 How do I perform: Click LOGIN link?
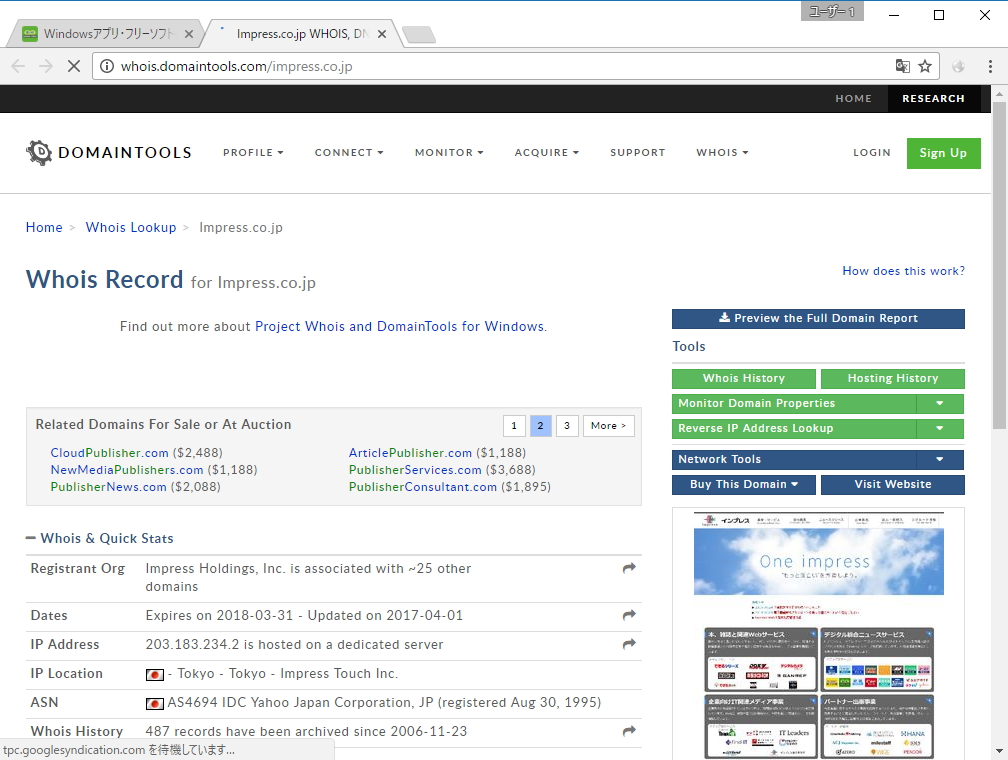coord(872,152)
